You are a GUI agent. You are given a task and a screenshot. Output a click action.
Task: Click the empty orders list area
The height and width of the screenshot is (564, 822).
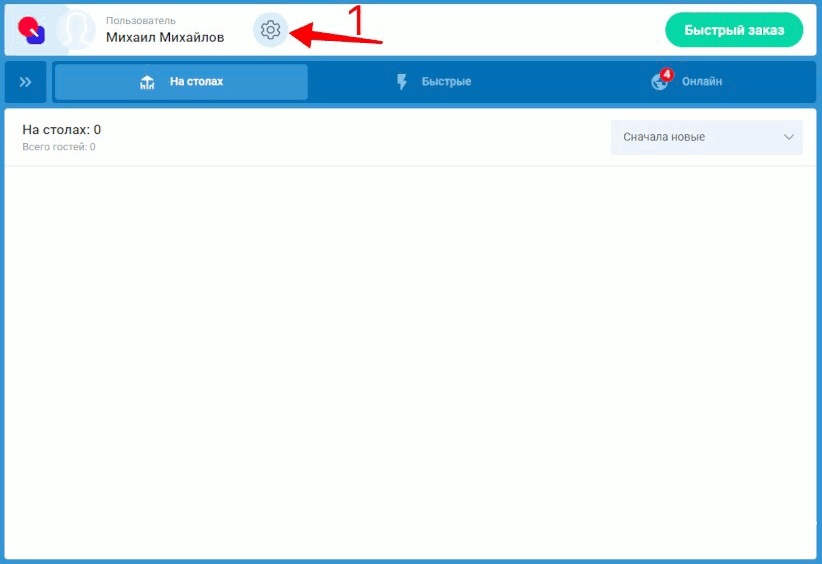pyautogui.click(x=410, y=360)
